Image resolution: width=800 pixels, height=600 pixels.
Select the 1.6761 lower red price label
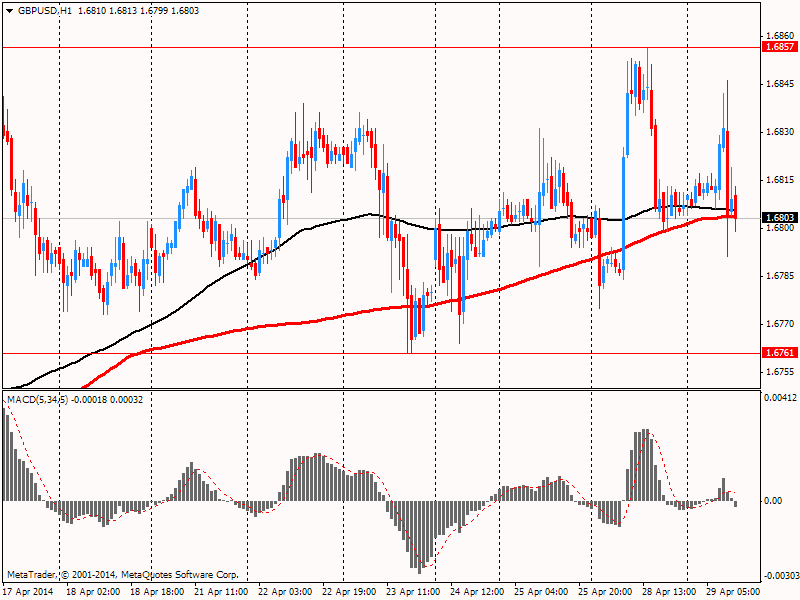click(x=780, y=353)
